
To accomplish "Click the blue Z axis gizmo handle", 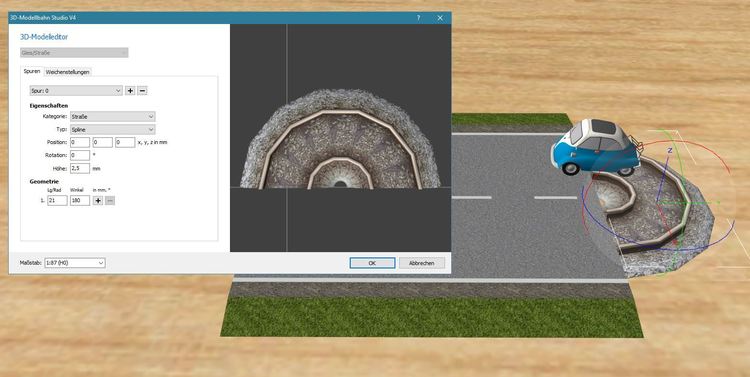I will pos(670,151).
